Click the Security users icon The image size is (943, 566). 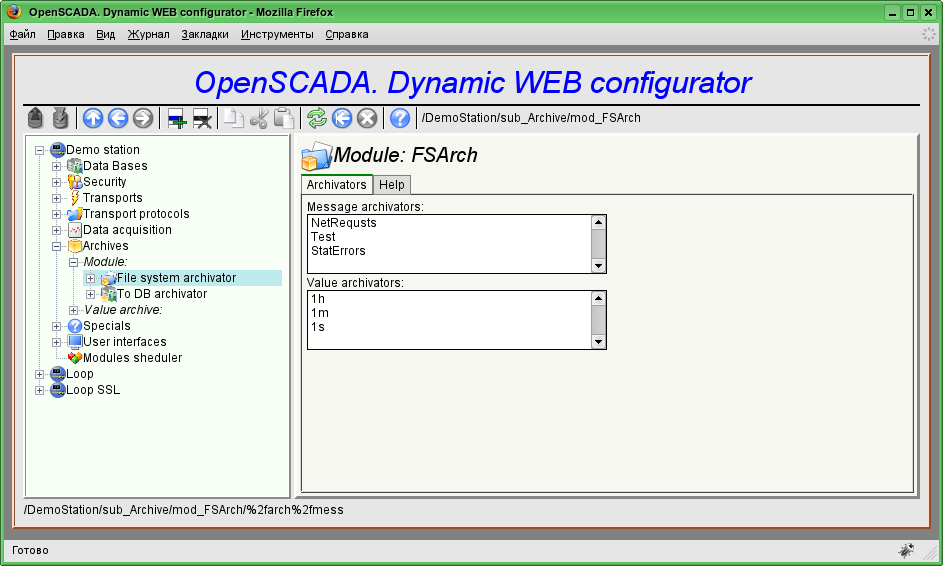pos(75,182)
